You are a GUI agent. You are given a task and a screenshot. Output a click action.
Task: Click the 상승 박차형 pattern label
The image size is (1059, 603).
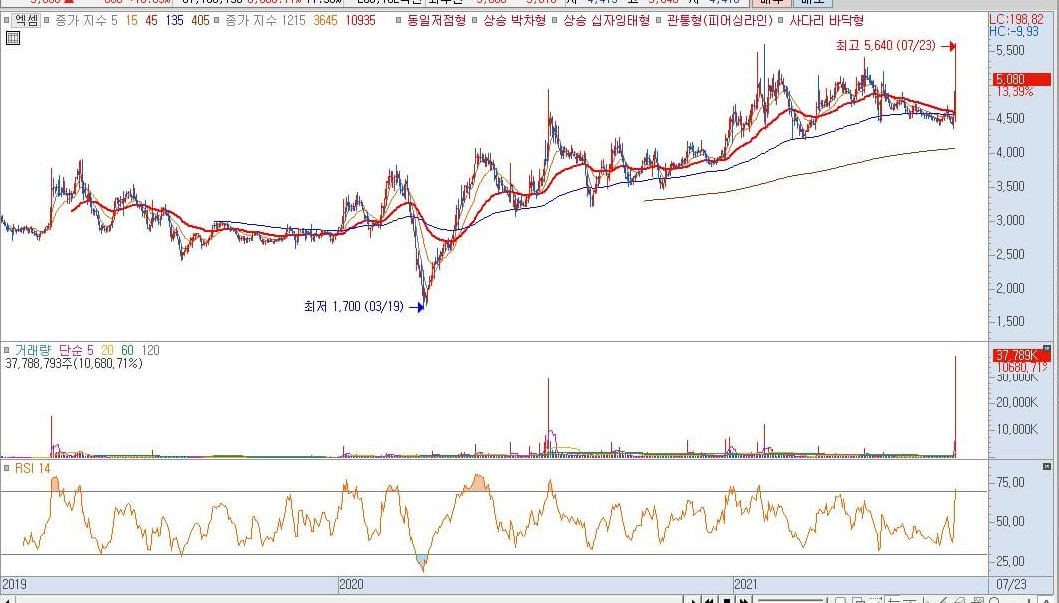515,20
